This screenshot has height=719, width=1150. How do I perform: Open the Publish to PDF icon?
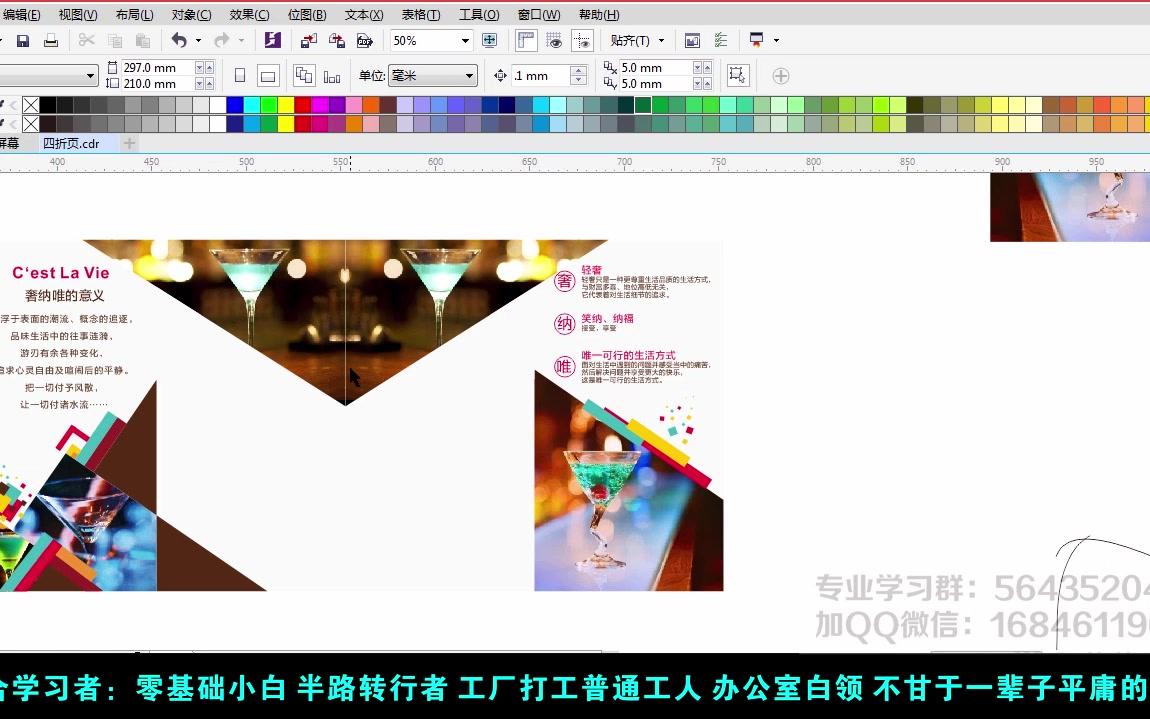[365, 40]
